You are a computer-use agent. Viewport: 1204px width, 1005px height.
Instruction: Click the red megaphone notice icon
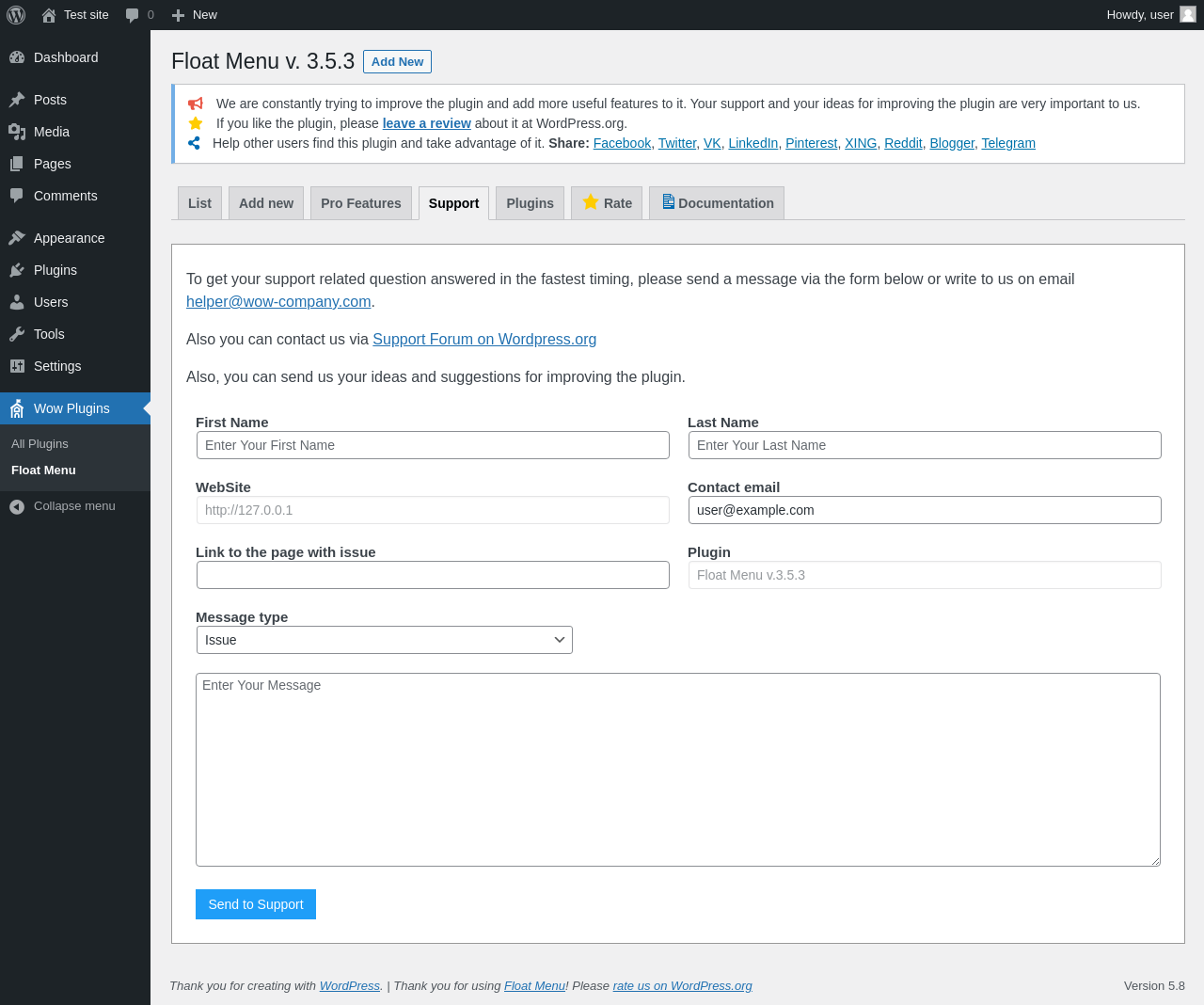[x=195, y=104]
